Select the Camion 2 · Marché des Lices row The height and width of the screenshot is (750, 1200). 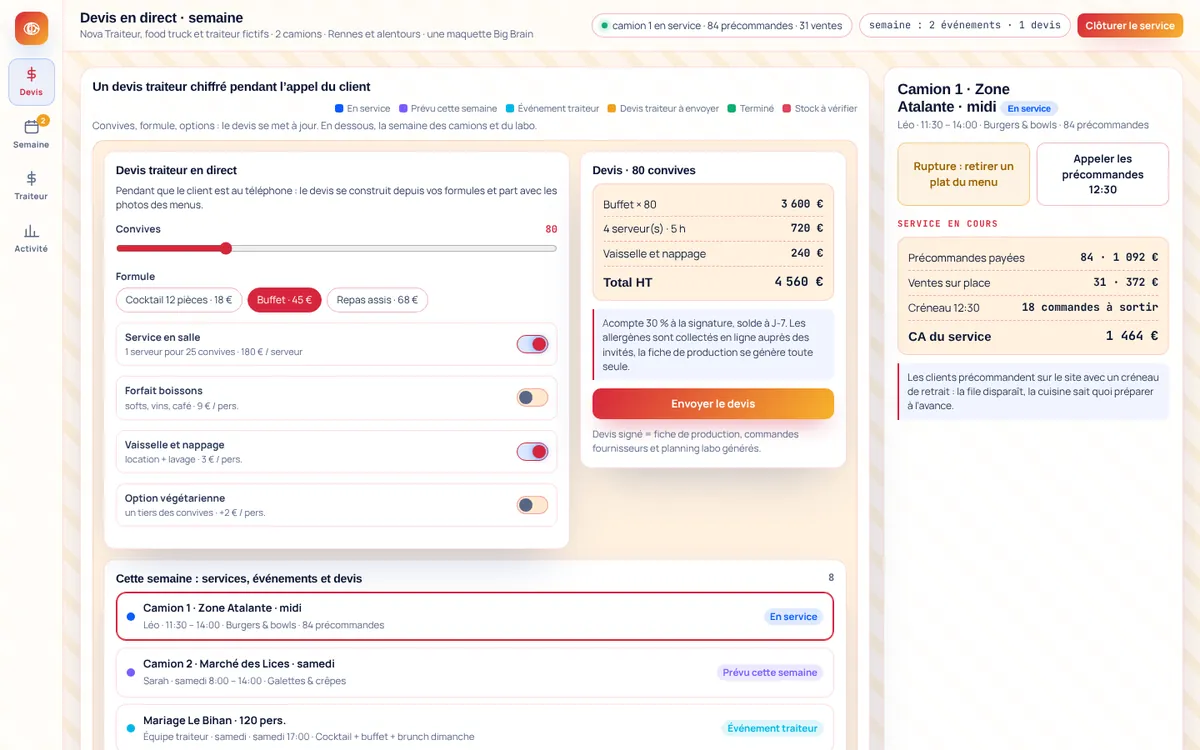pos(475,672)
